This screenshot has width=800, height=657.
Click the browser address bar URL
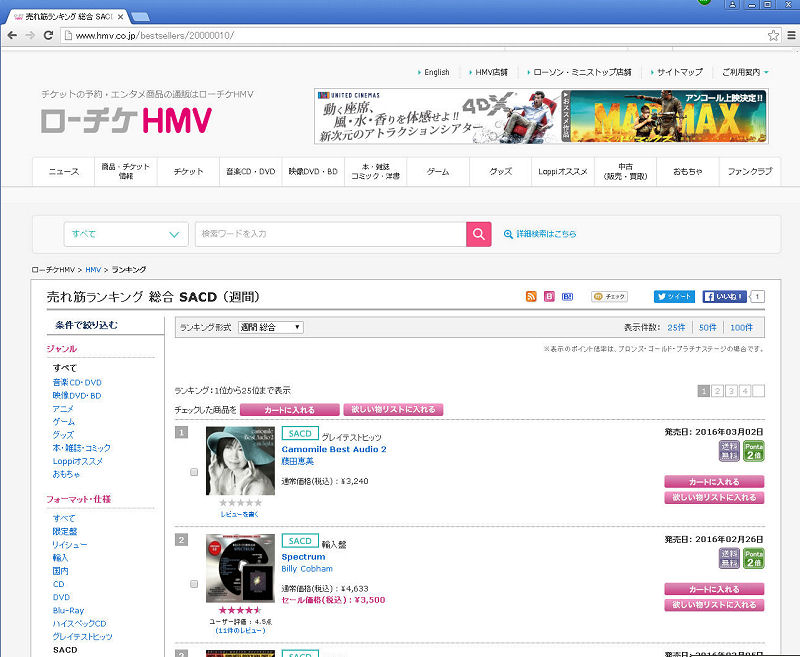(155, 35)
